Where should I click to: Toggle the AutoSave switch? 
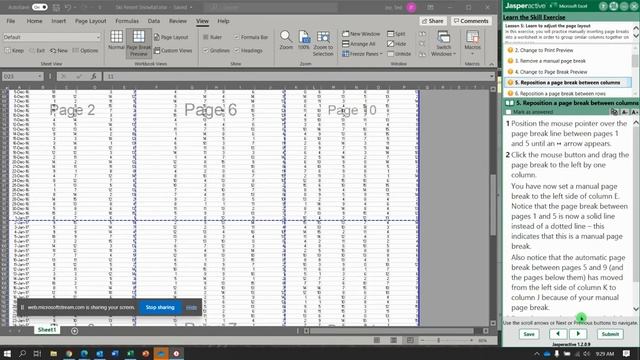[x=39, y=7]
